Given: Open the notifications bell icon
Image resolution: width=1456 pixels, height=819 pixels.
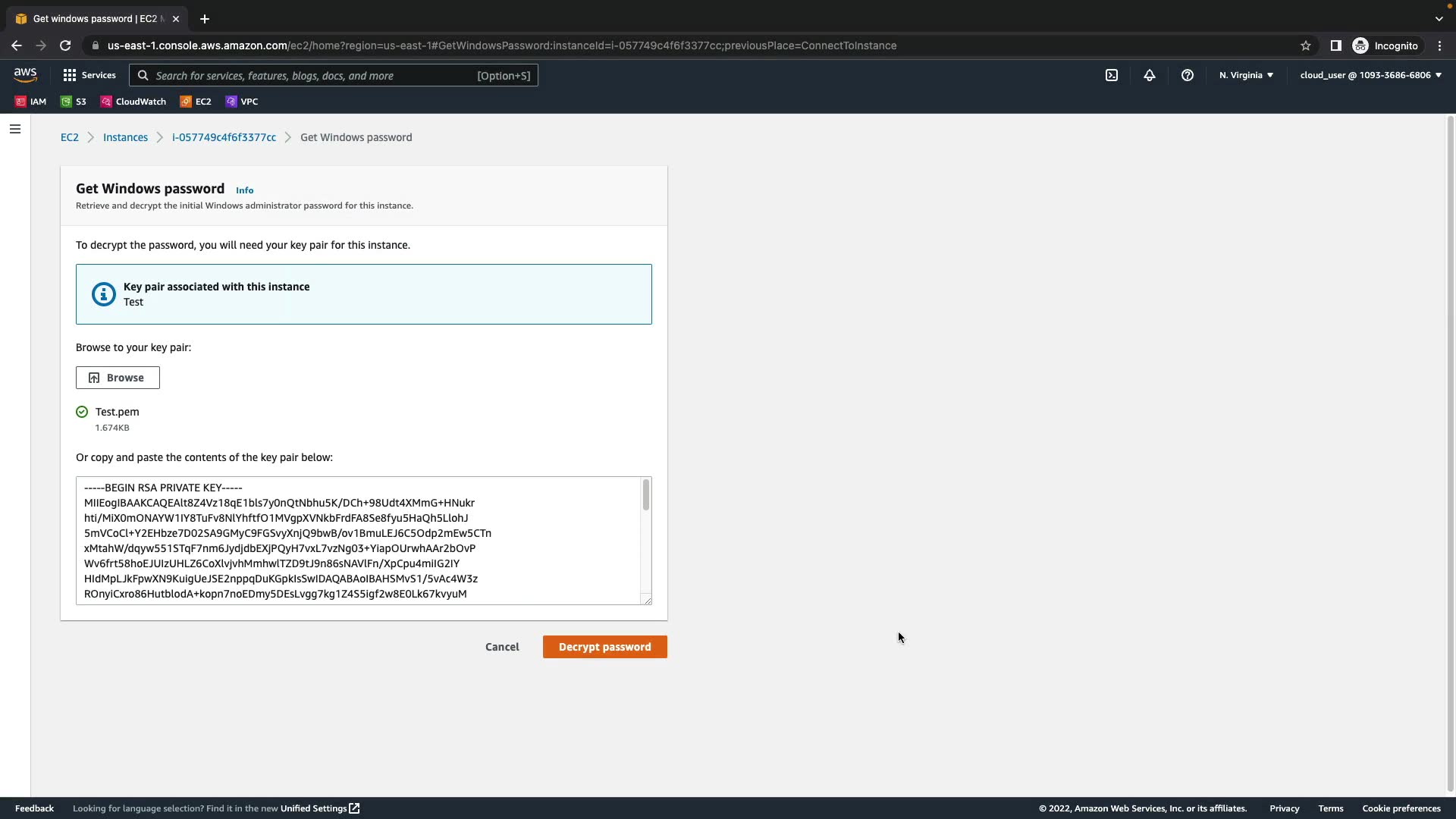Looking at the screenshot, I should (1150, 75).
